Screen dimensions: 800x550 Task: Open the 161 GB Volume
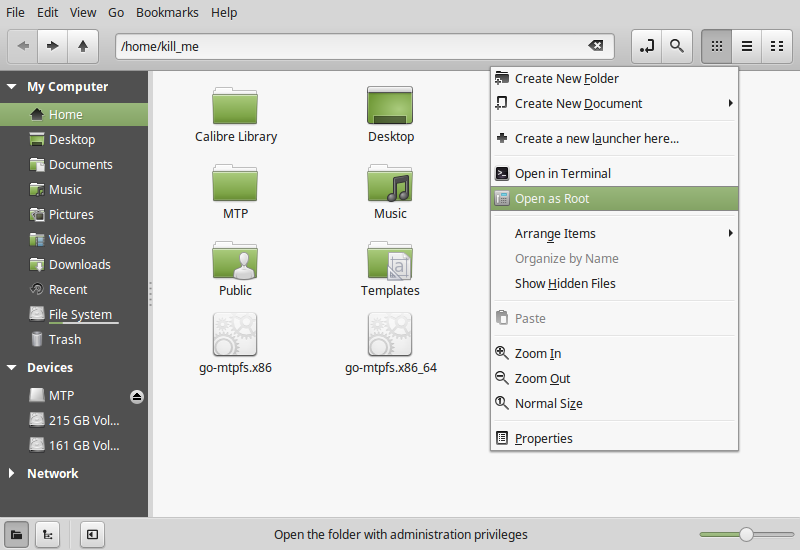point(74,446)
